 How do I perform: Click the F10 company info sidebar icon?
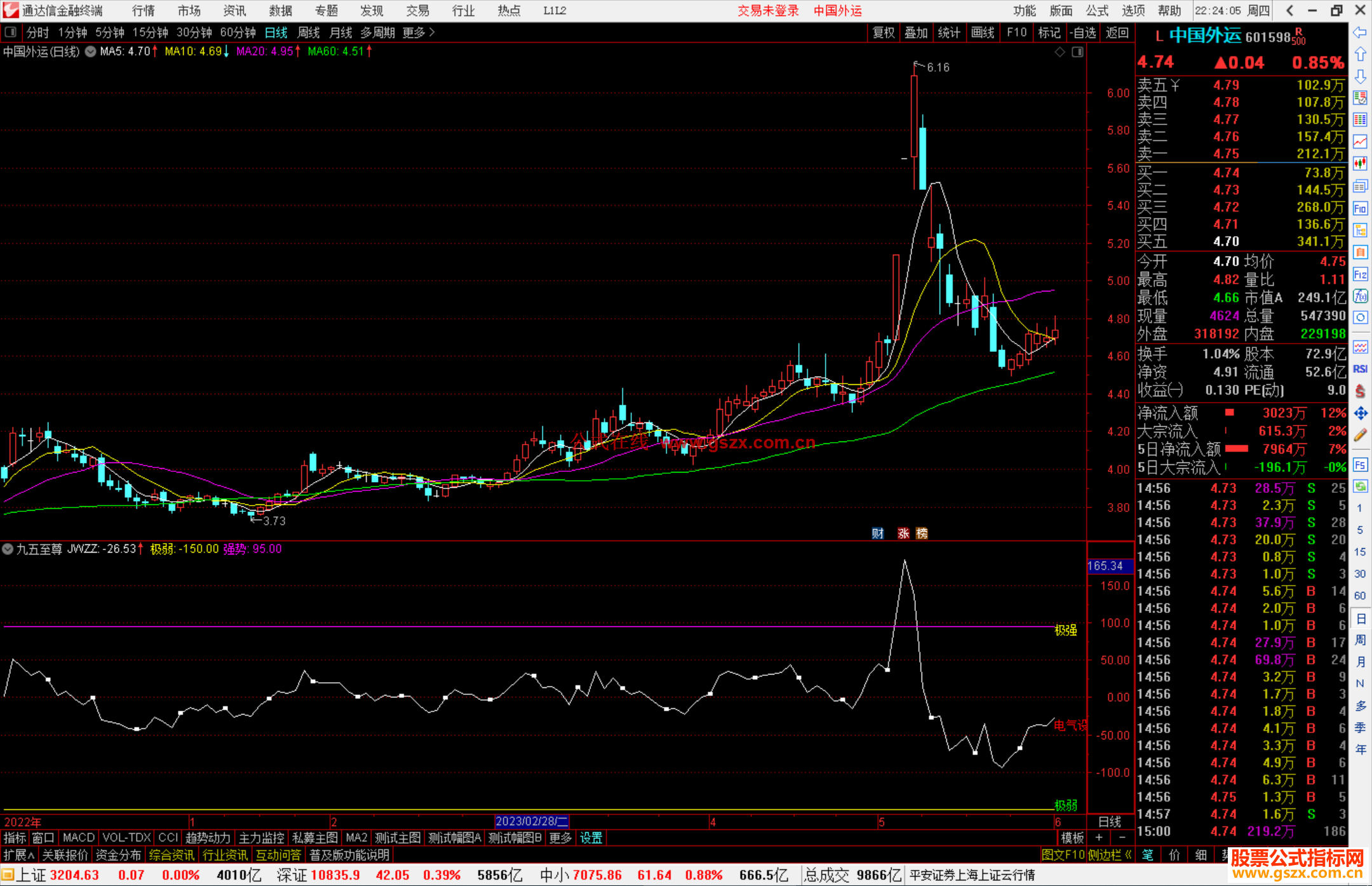click(x=1360, y=208)
